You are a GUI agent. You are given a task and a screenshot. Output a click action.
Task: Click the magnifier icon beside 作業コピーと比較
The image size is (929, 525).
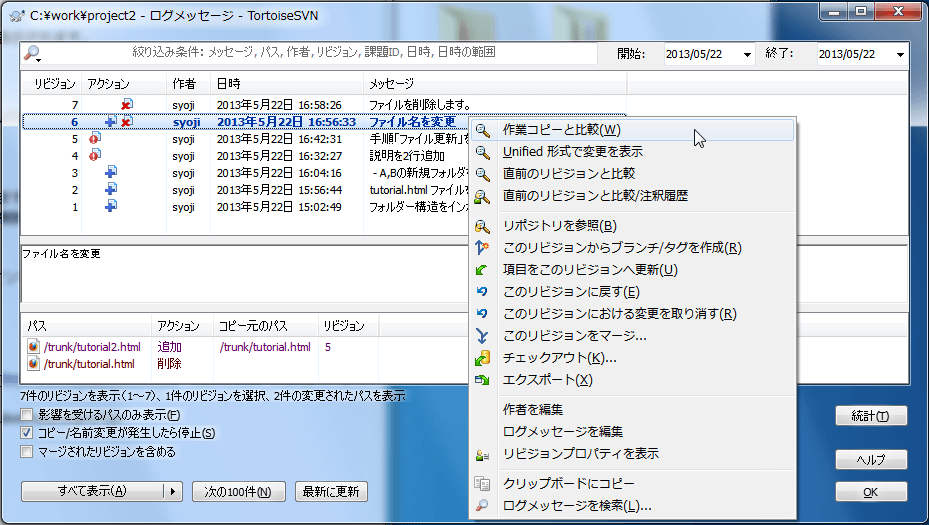point(483,130)
